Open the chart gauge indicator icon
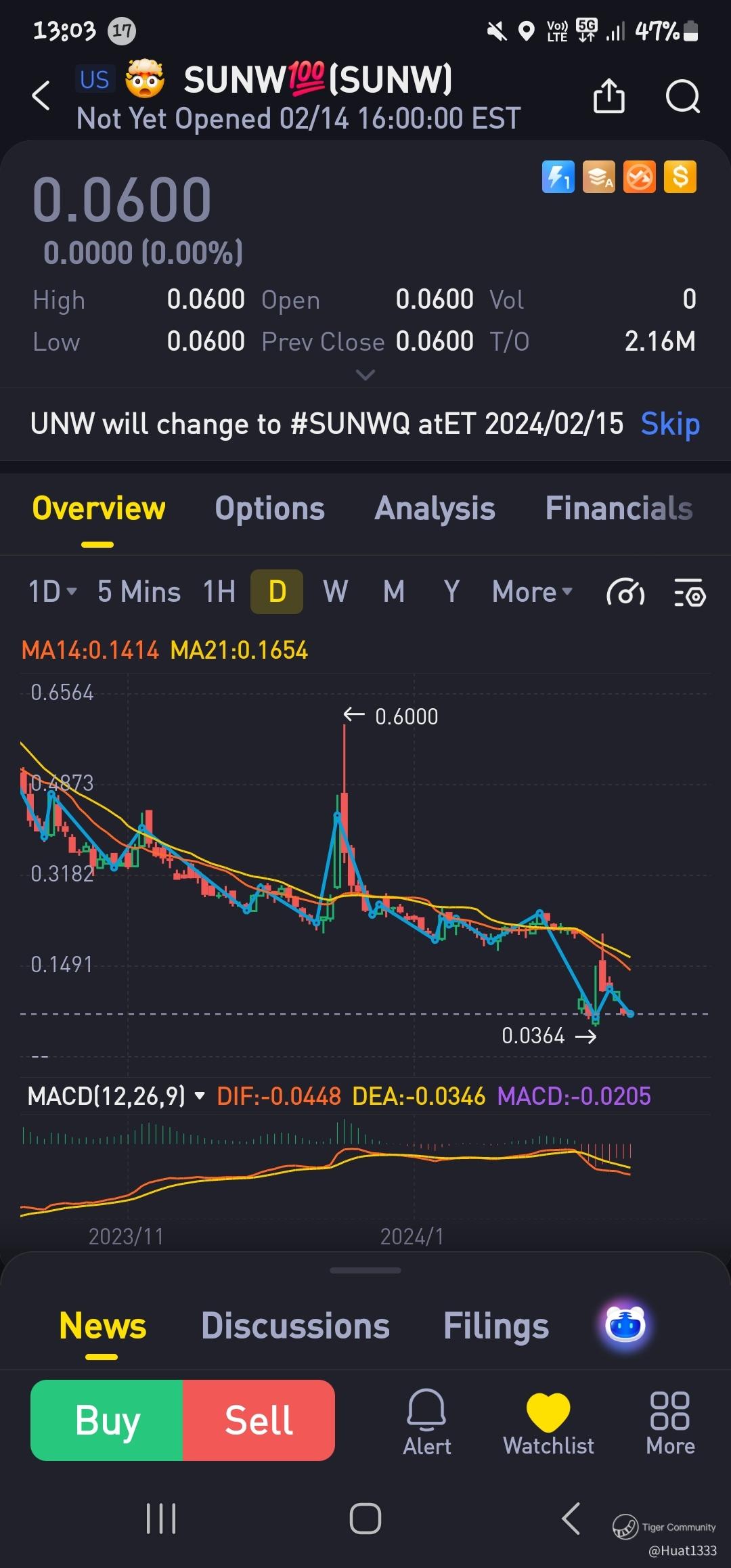This screenshot has height=1568, width=731. point(625,592)
